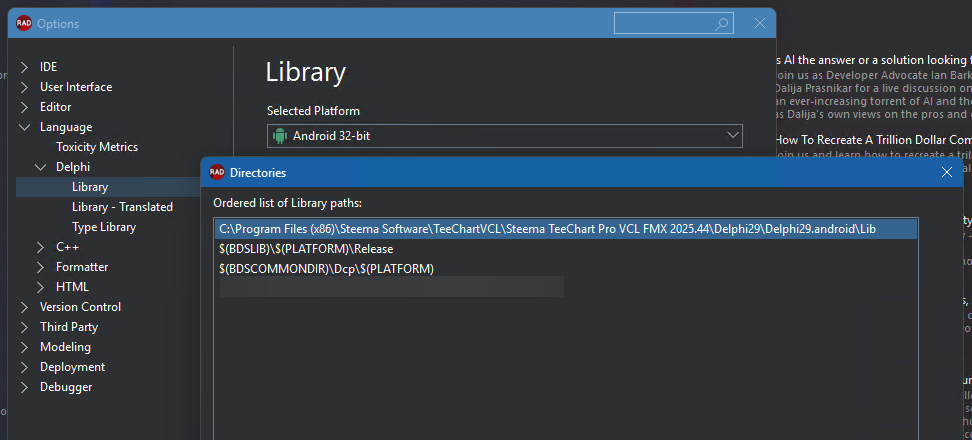This screenshot has width=972, height=440.
Task: Expand the Third Party node
Action: tap(24, 327)
